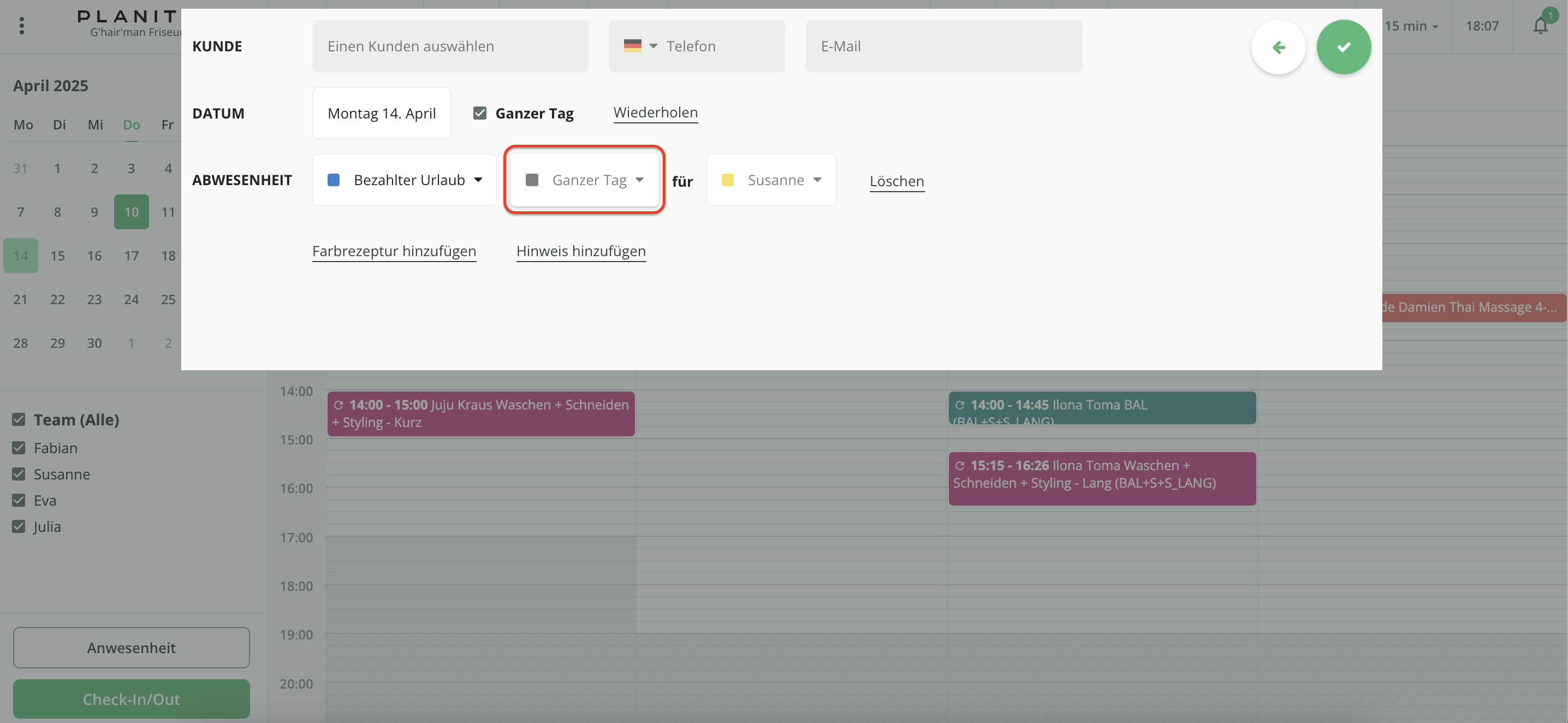
Task: Uncheck Fabian in the team list
Action: 19,448
